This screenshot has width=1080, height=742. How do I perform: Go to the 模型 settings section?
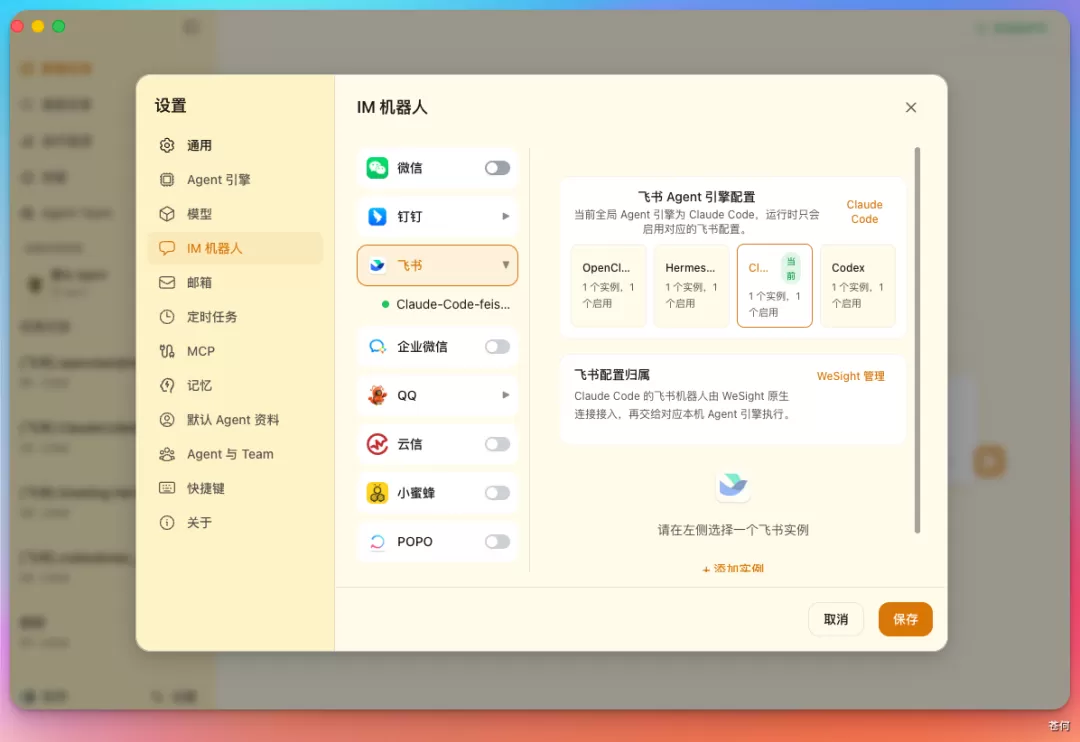pos(235,214)
